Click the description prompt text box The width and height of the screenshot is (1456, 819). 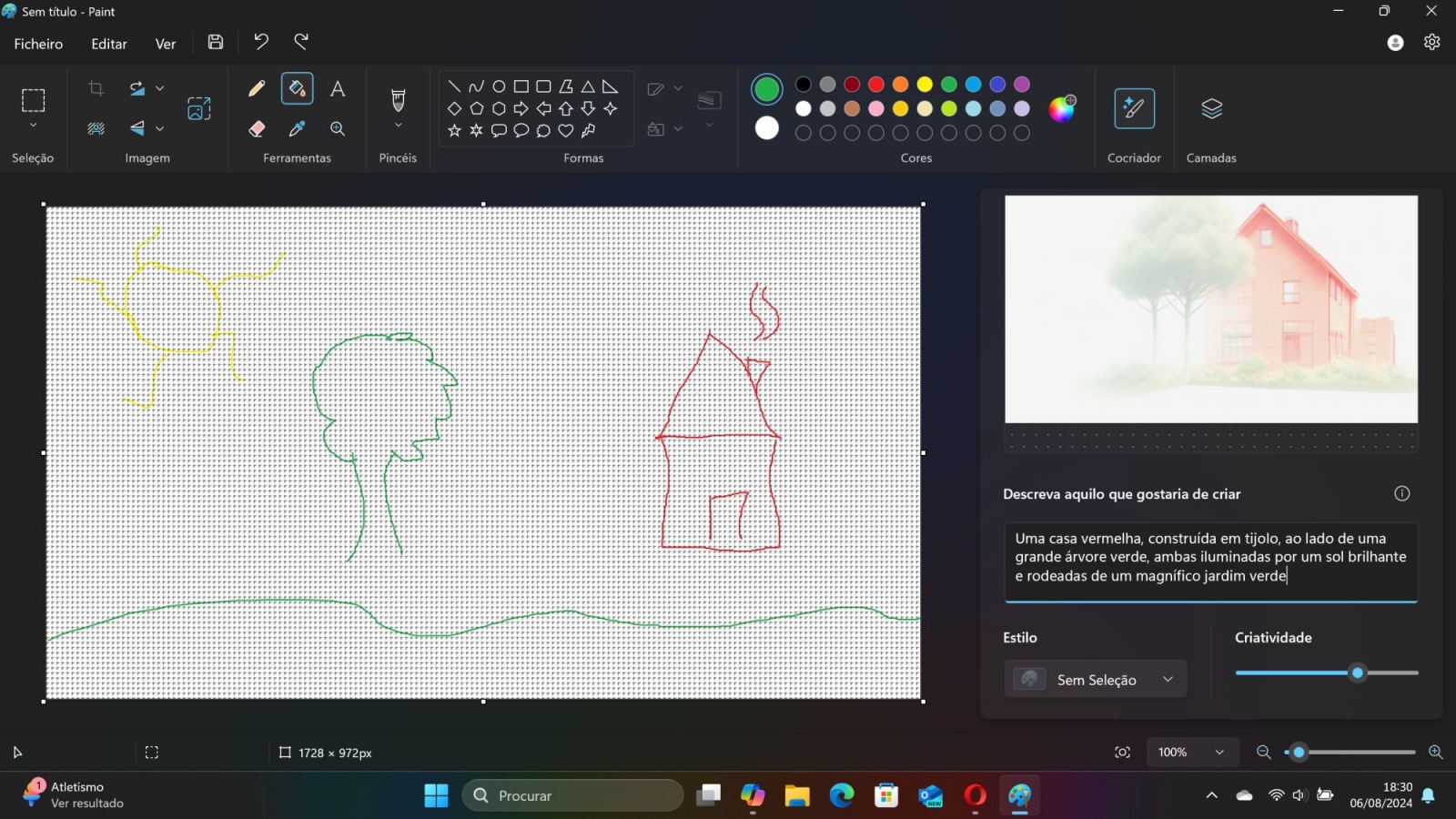tap(1211, 561)
